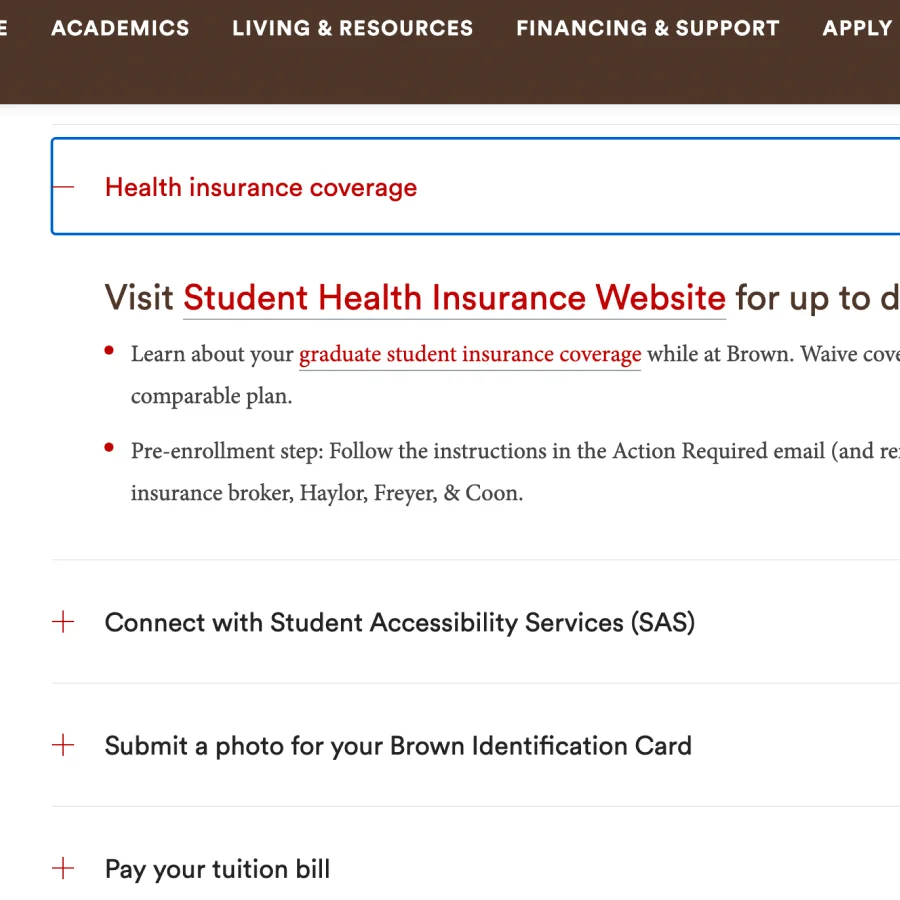Open the Apply menu item

(x=858, y=28)
